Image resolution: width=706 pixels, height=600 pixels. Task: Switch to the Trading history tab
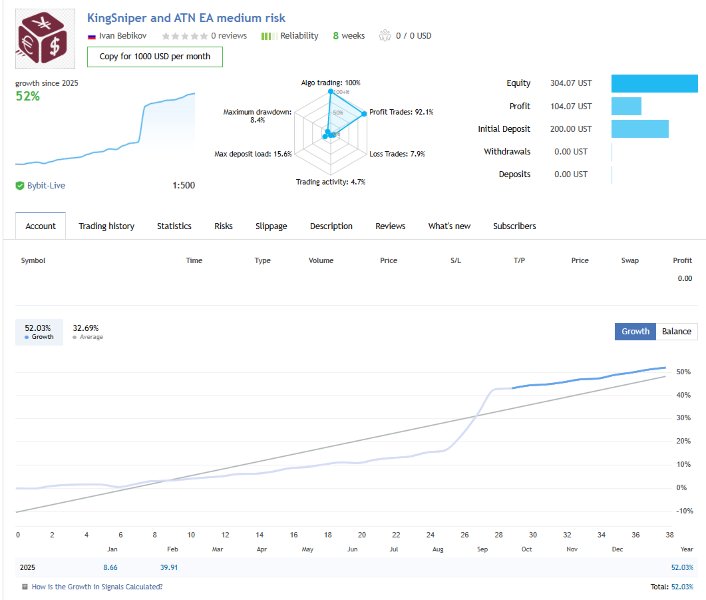(107, 226)
